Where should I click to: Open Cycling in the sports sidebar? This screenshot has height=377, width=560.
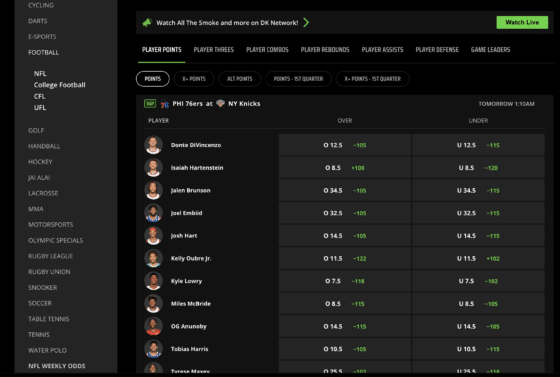click(41, 5)
